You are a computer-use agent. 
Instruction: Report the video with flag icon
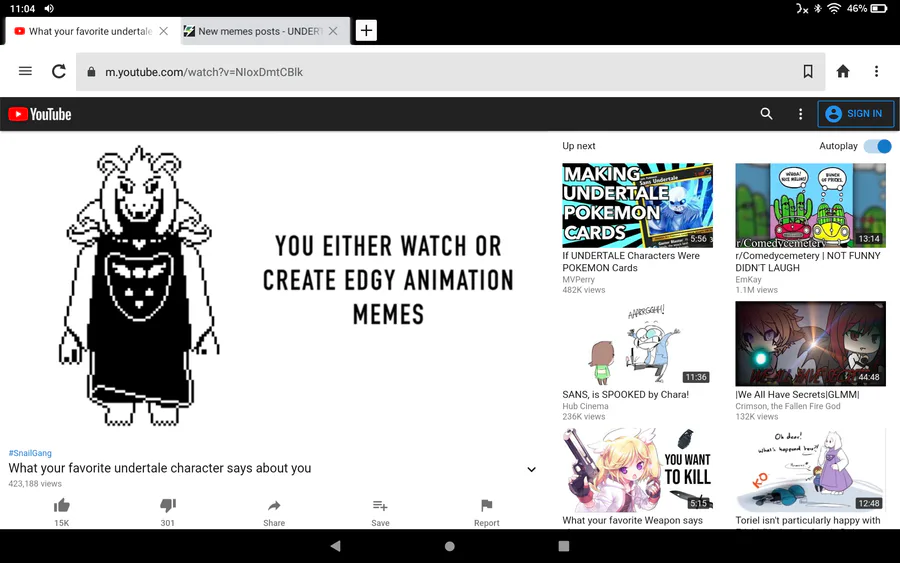[x=486, y=506]
